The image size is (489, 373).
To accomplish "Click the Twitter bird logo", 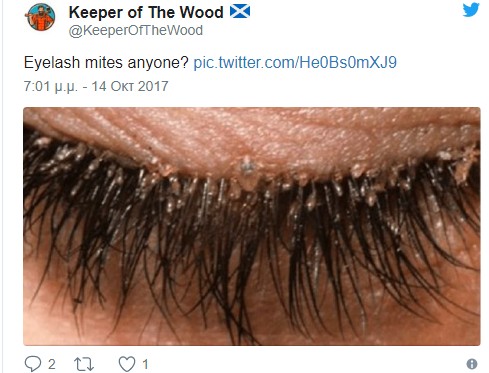I will point(471,9).
